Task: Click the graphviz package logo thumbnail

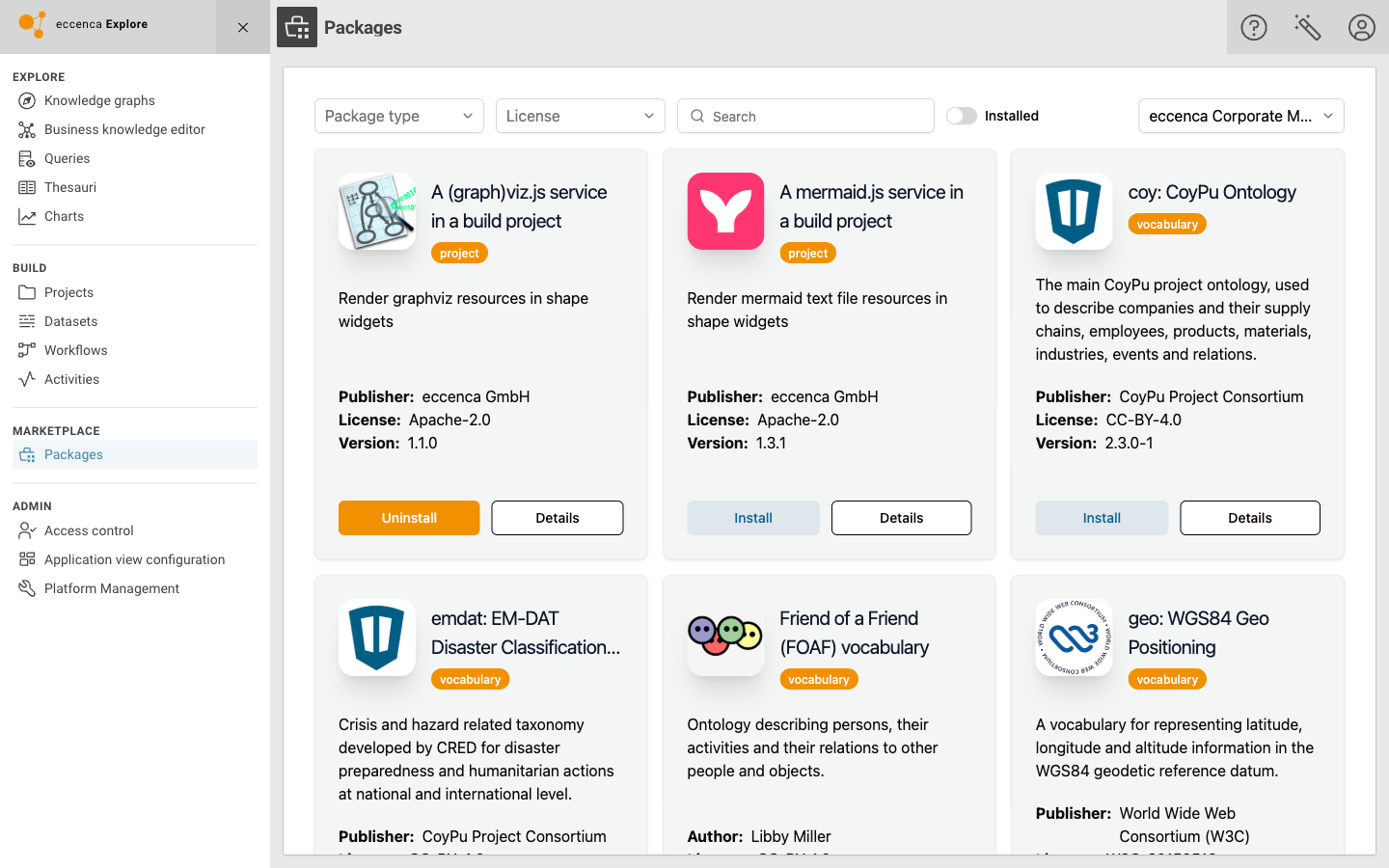Action: coord(377,211)
